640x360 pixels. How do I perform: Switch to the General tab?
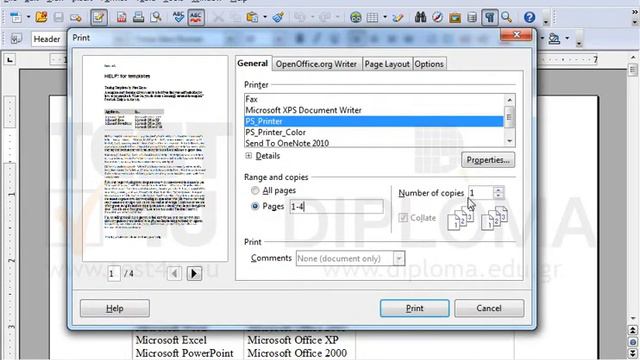[x=253, y=63]
